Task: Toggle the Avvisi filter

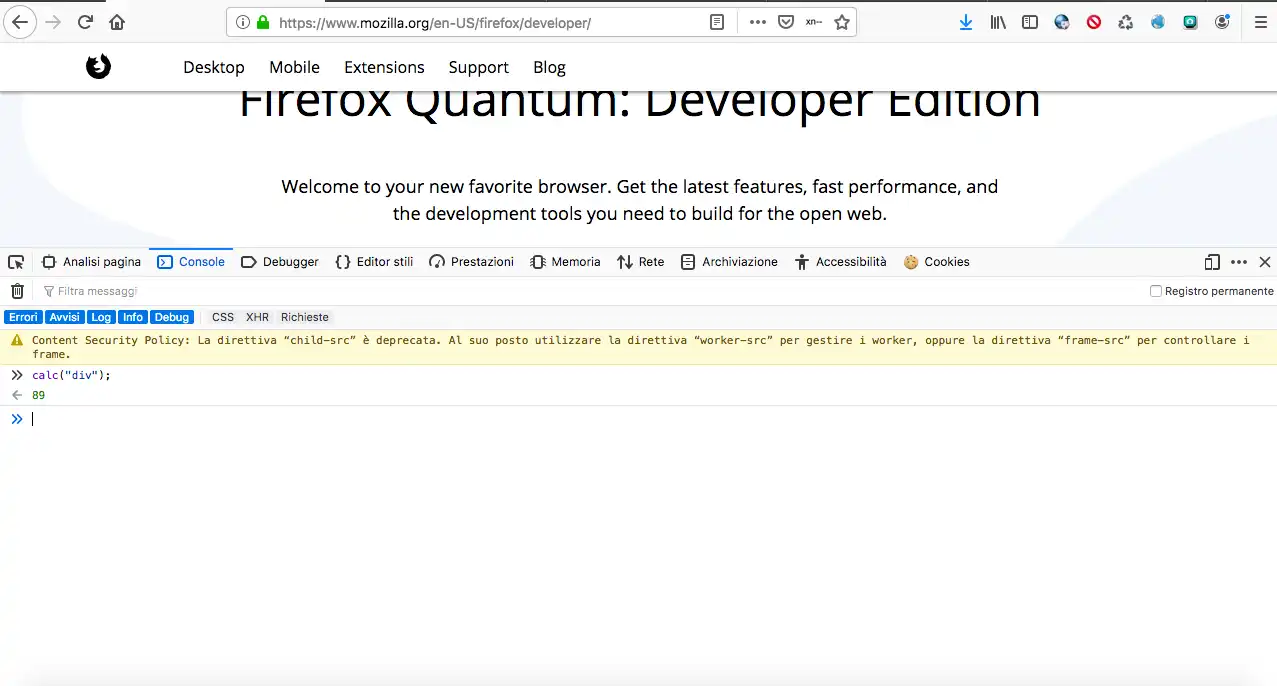Action: (65, 317)
